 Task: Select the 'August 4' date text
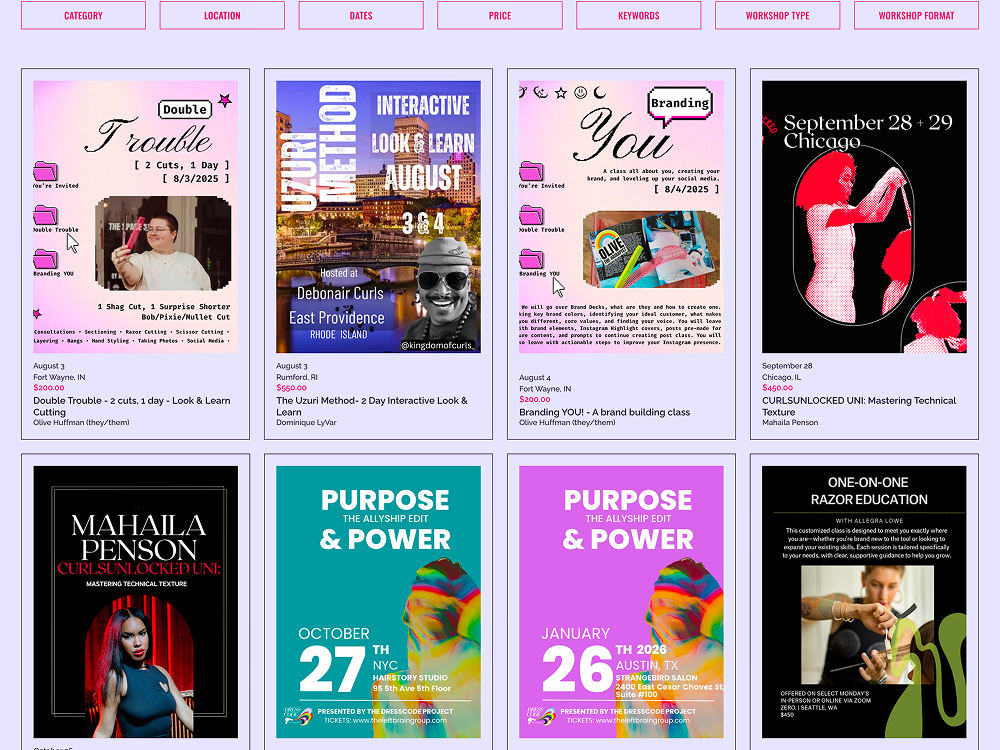tap(535, 378)
